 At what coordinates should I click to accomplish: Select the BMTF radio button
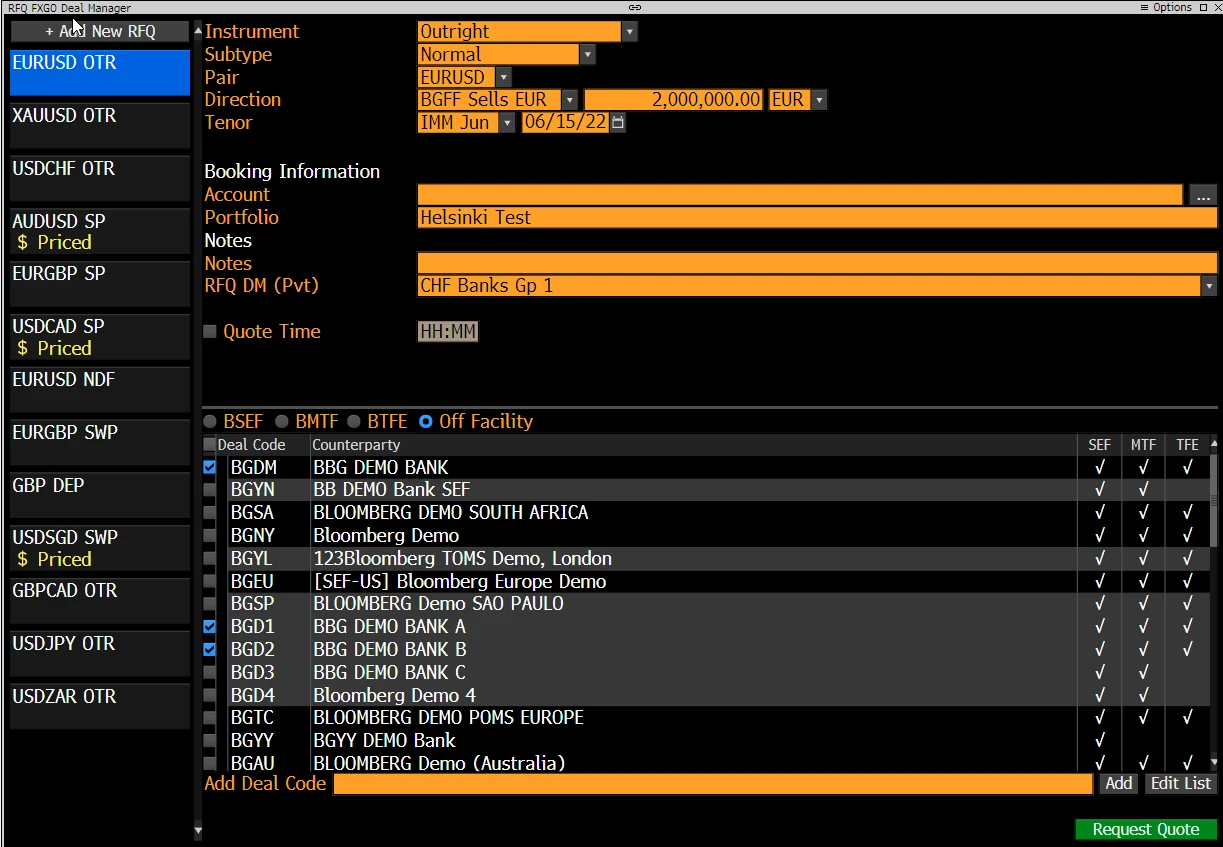pyautogui.click(x=282, y=422)
